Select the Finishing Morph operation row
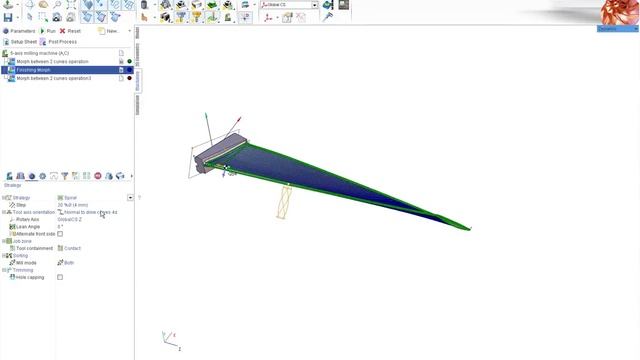 click(x=67, y=70)
